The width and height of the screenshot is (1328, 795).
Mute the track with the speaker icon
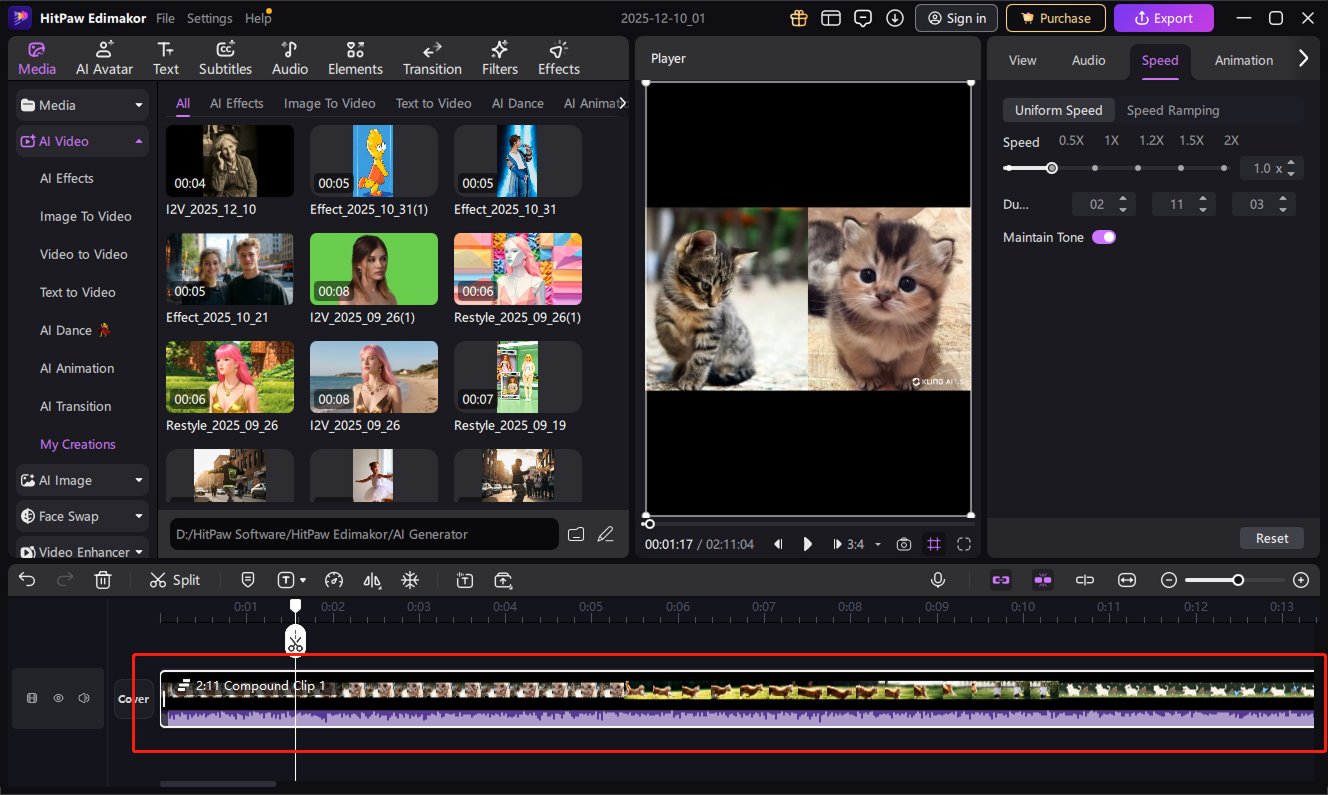pos(84,698)
